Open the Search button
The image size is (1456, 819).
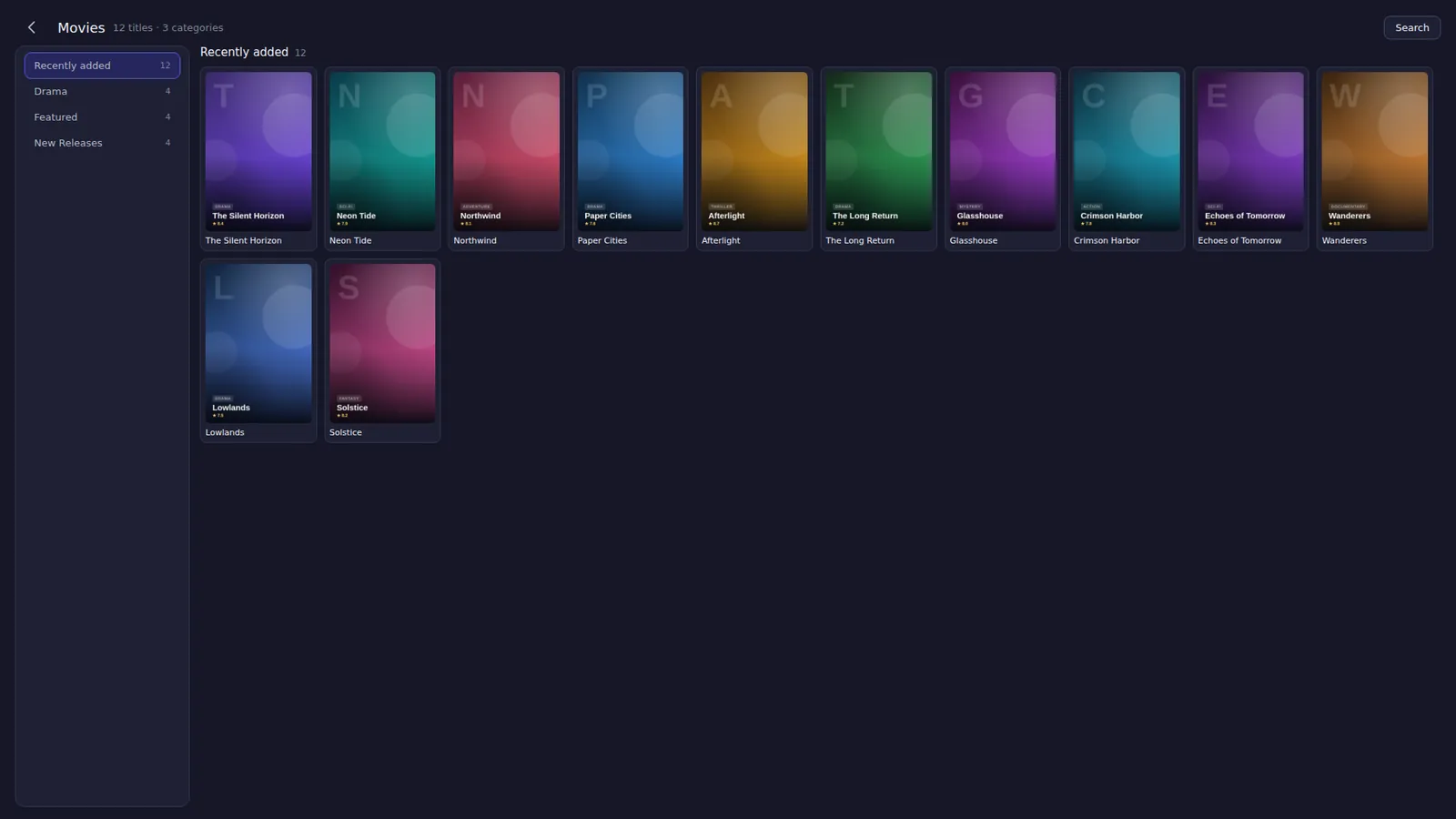click(1411, 27)
